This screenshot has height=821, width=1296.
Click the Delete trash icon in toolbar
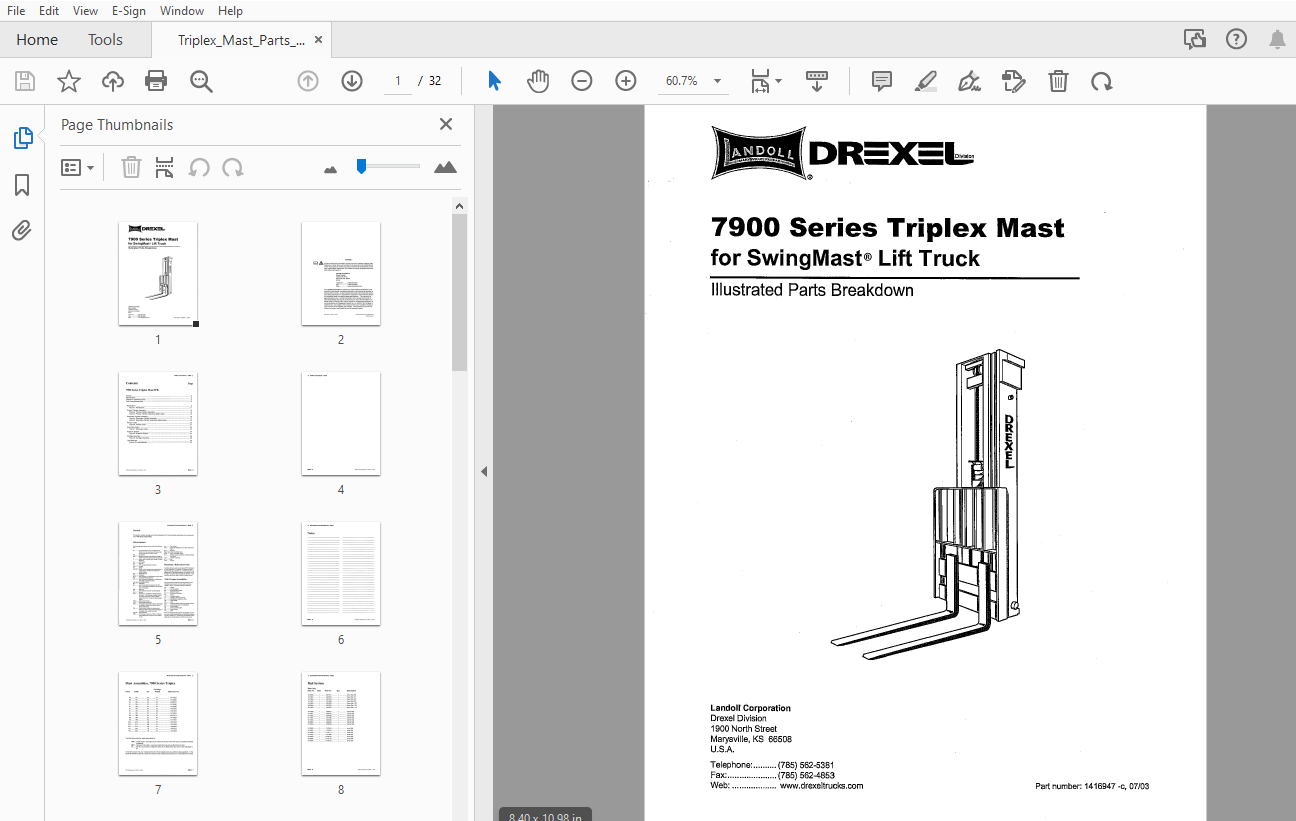1058,81
